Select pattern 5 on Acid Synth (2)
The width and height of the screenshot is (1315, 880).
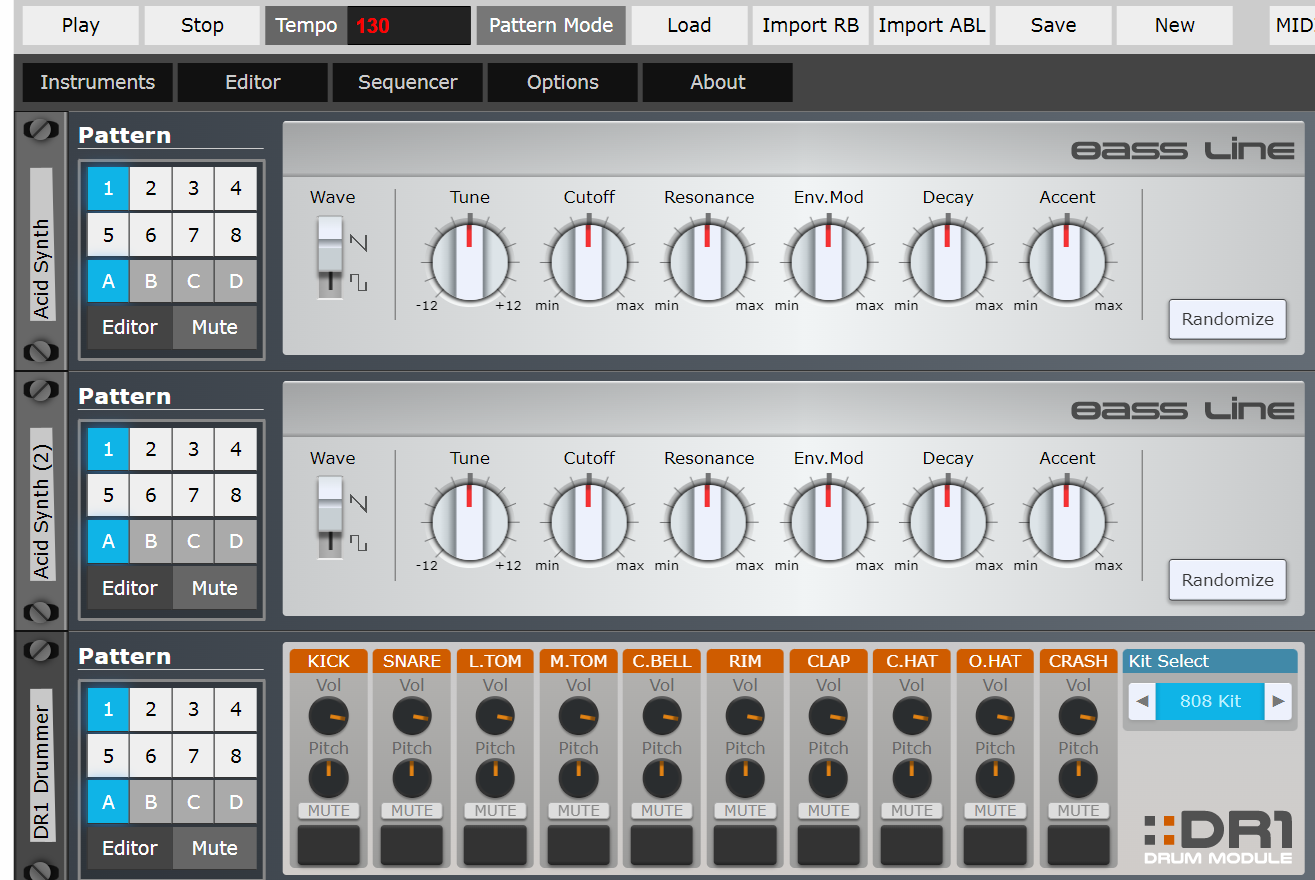(x=108, y=495)
